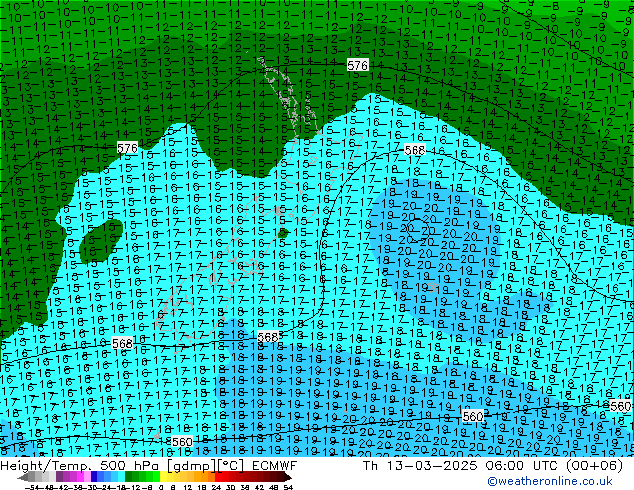Click the '0' legend value

coord(161,487)
